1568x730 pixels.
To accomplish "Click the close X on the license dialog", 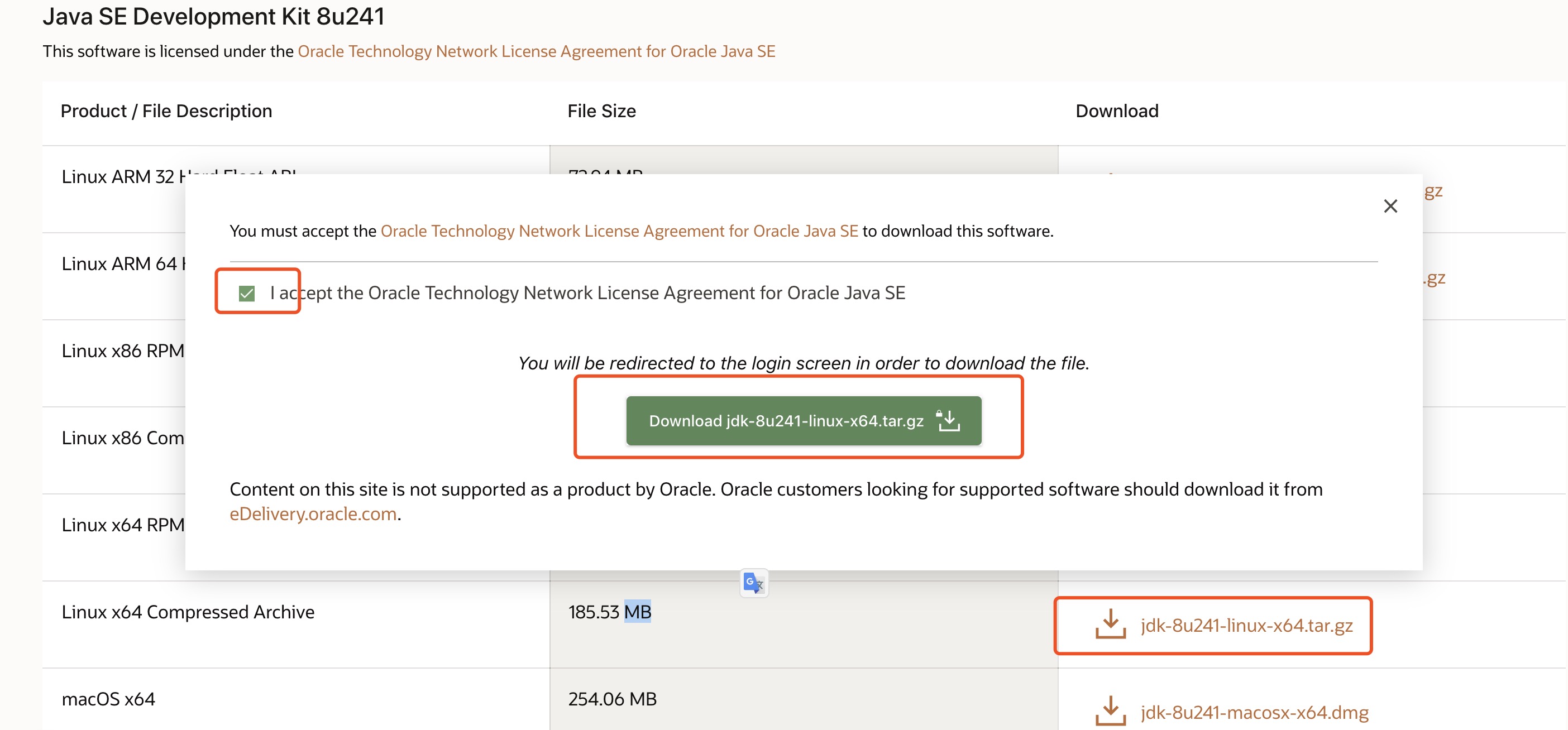I will [x=1391, y=206].
